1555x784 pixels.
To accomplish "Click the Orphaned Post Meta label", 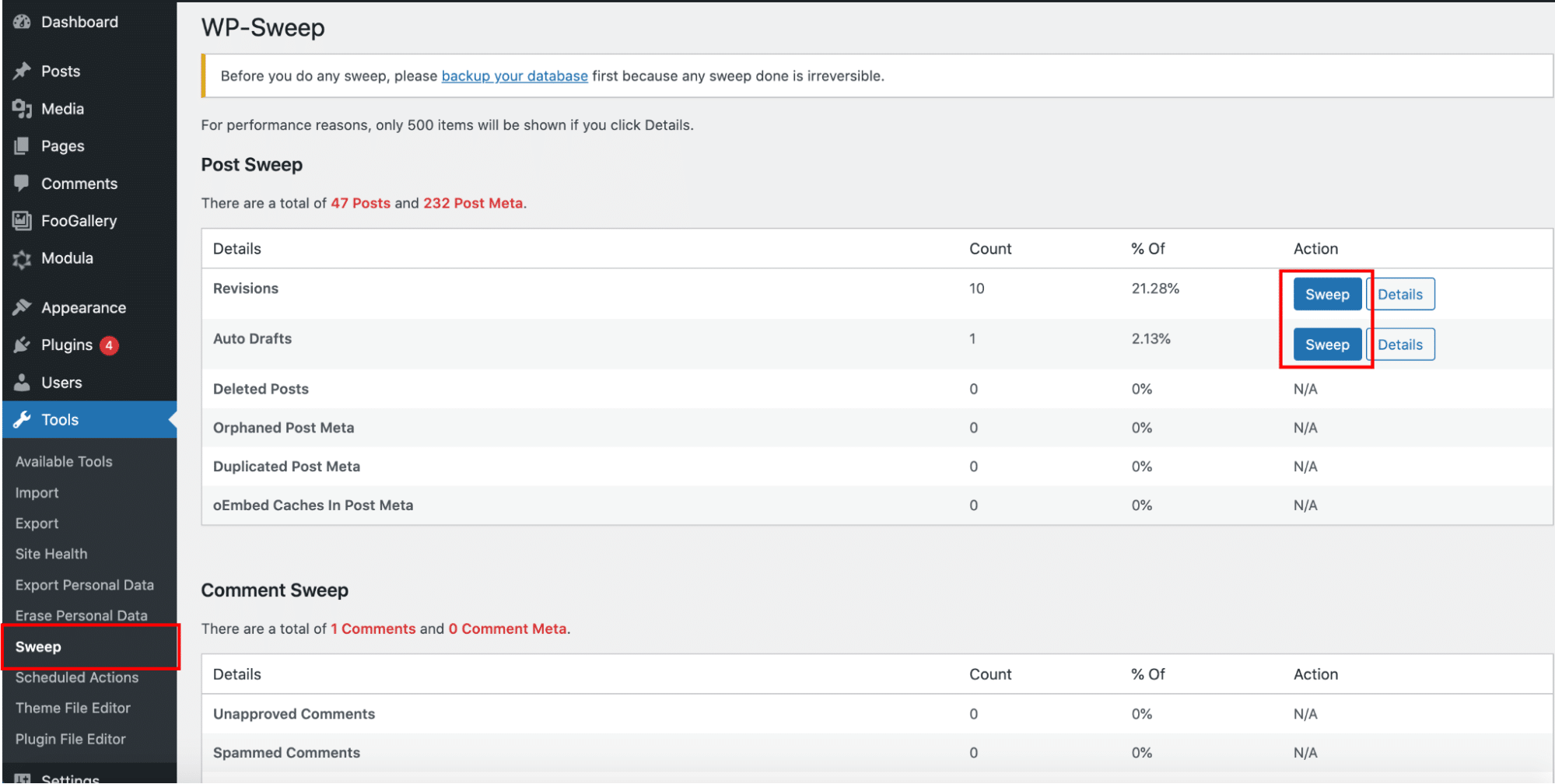I will pos(283,428).
